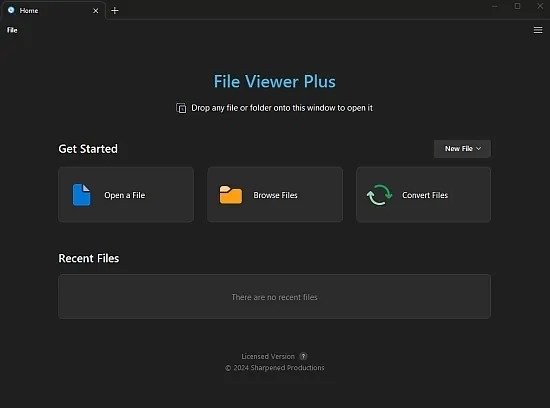
Task: Maximize the File Viewer Plus window
Action: [517, 6]
